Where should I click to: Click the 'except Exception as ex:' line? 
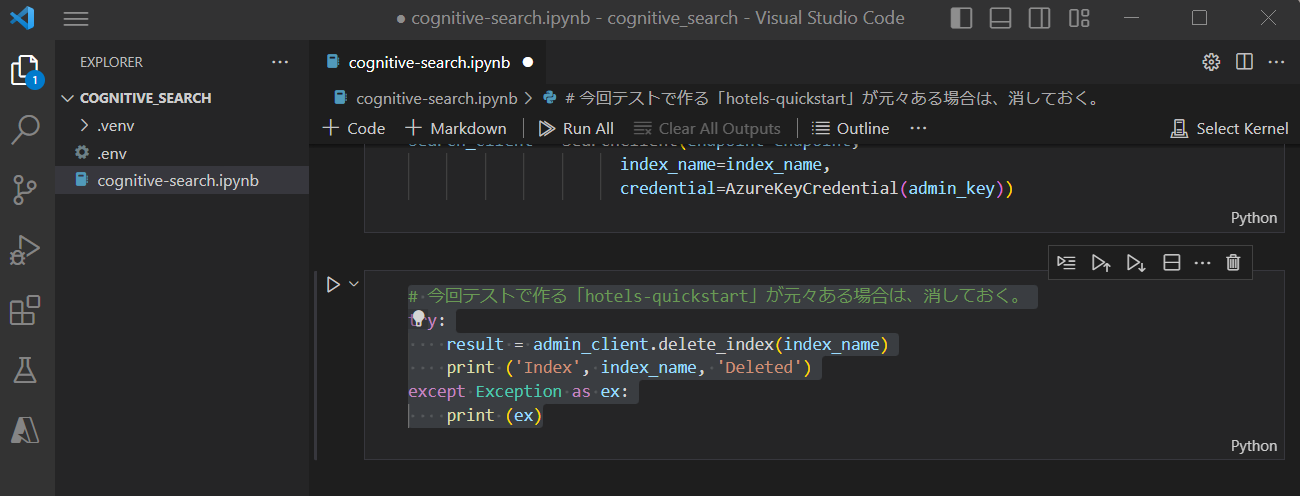pos(518,391)
